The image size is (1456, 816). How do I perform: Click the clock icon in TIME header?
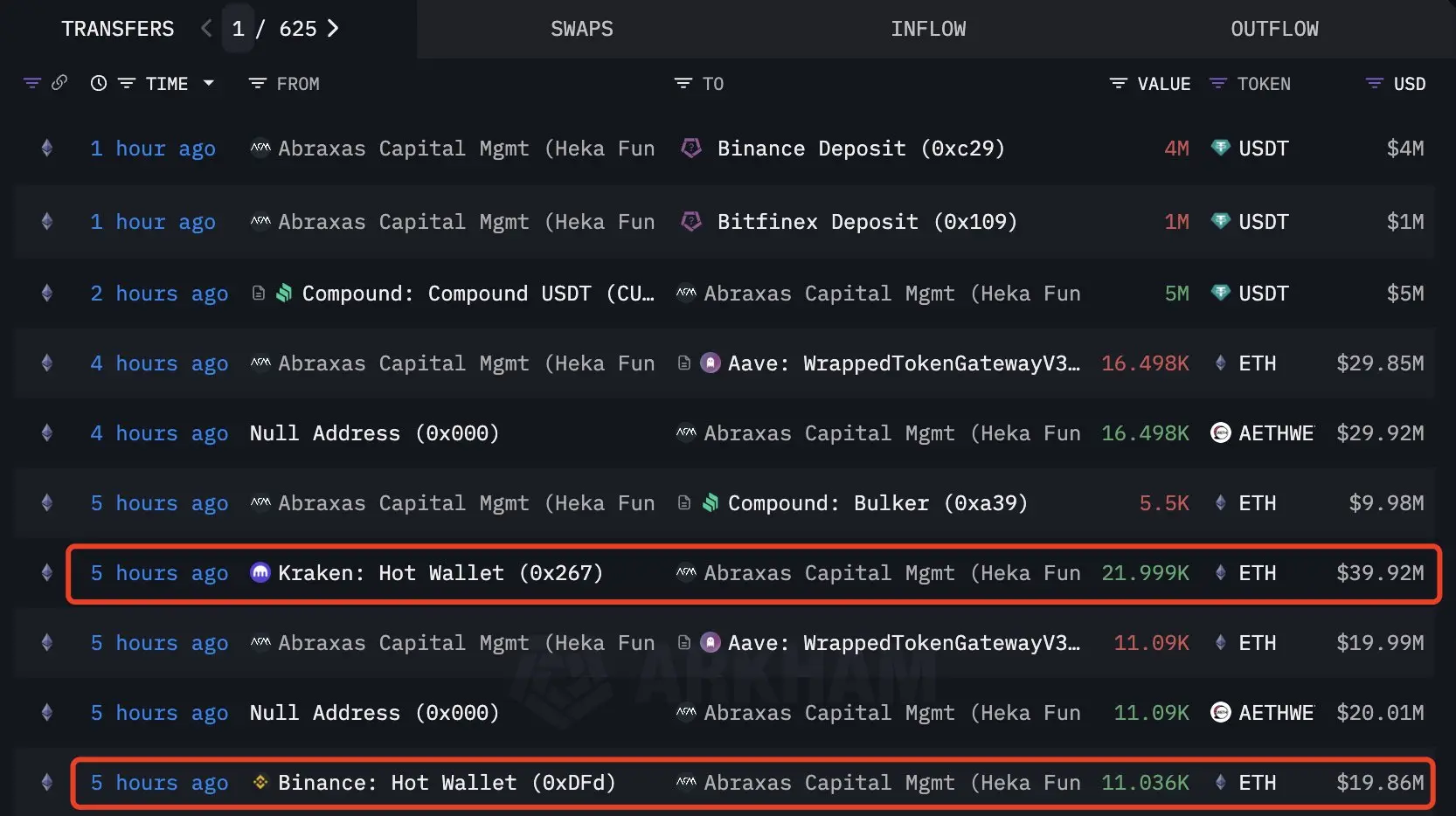pos(99,83)
